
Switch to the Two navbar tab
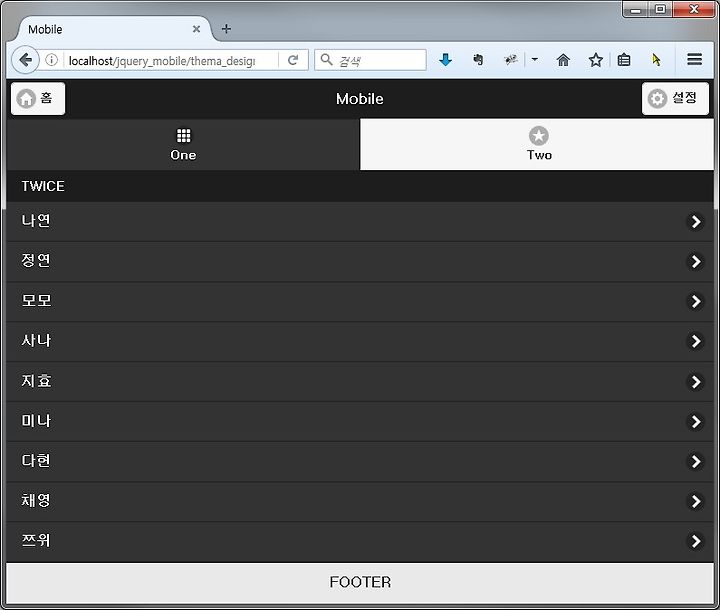tap(537, 144)
